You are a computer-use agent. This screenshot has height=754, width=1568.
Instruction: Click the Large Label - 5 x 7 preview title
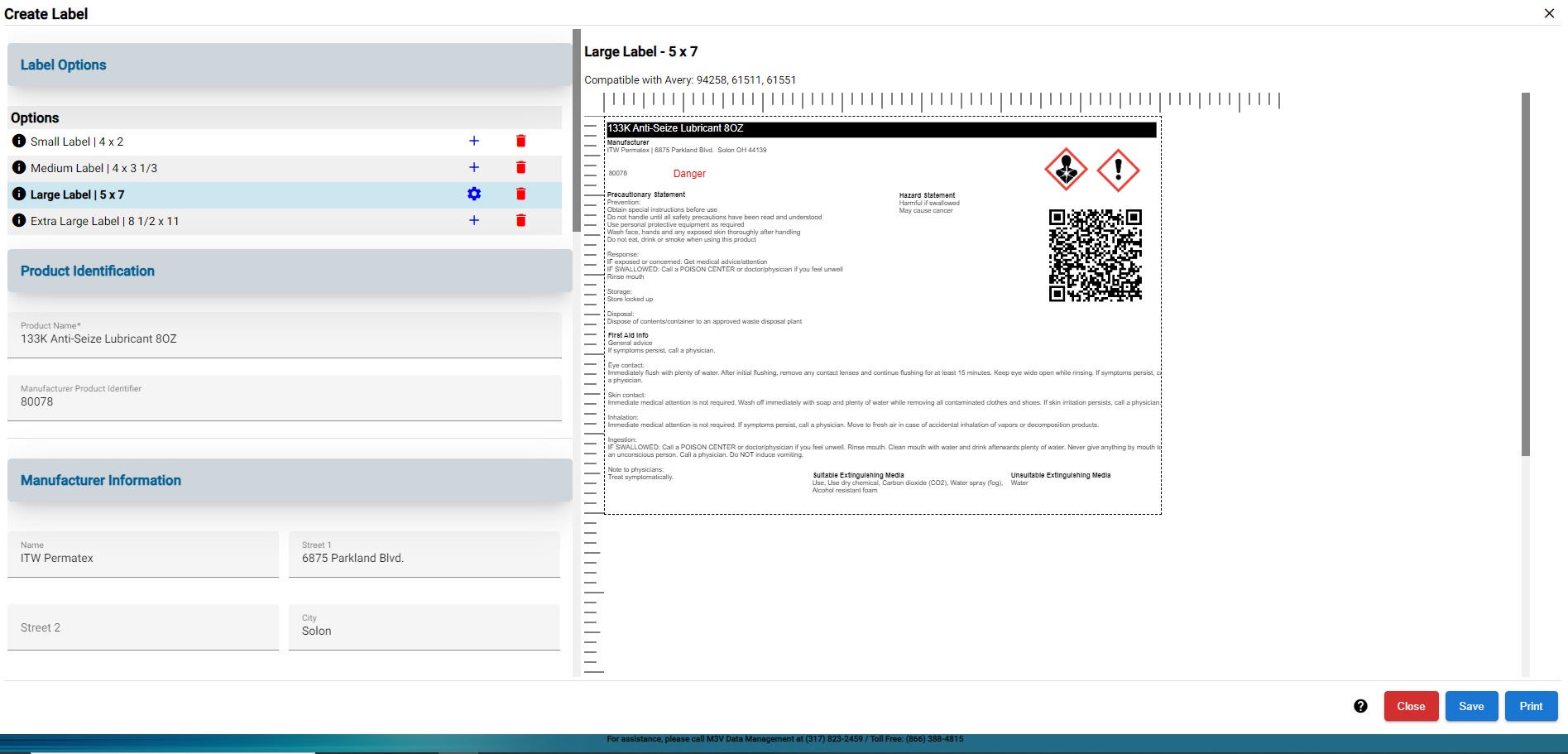641,51
